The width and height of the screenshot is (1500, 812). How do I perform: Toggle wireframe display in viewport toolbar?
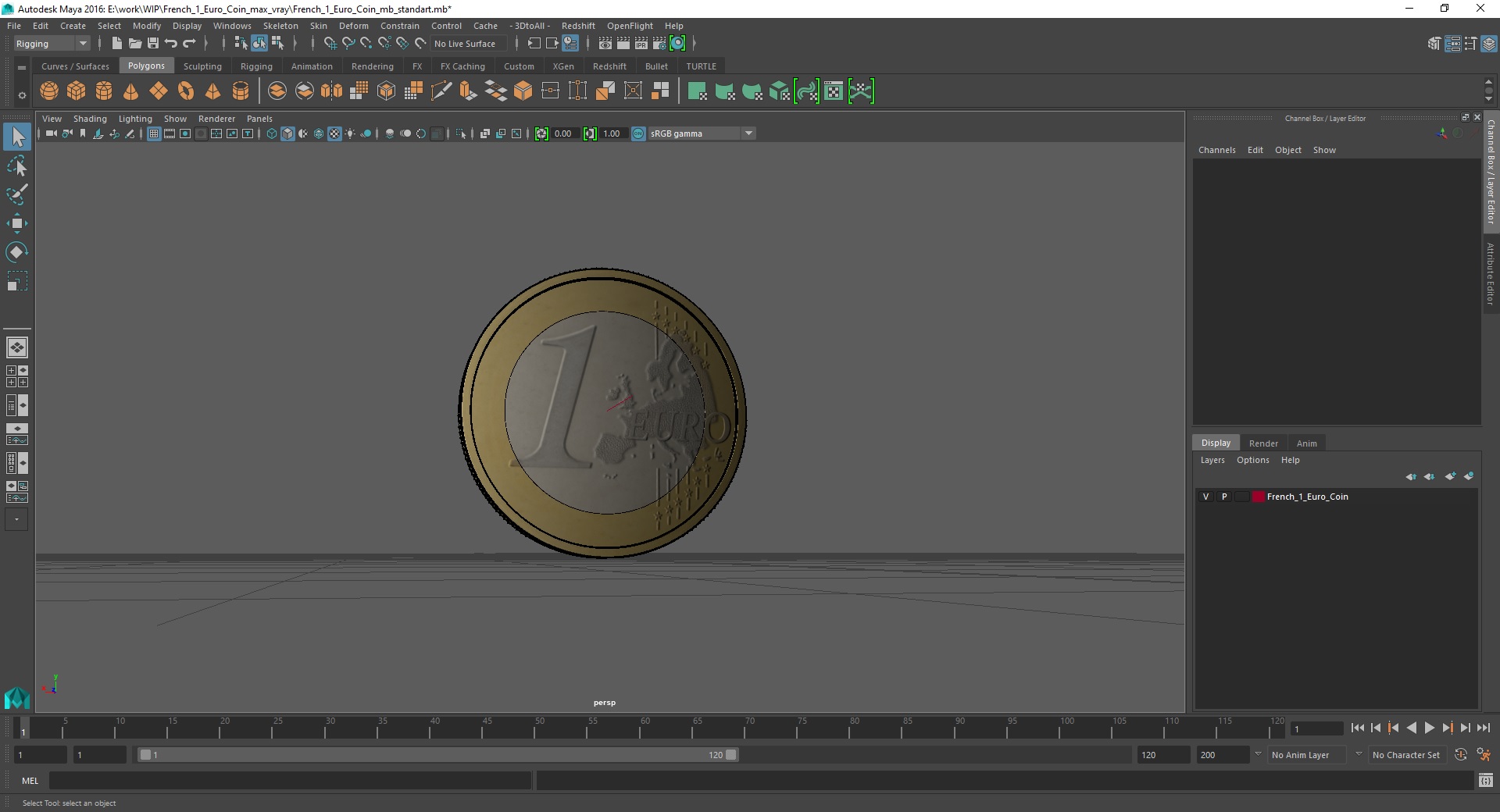(272, 134)
